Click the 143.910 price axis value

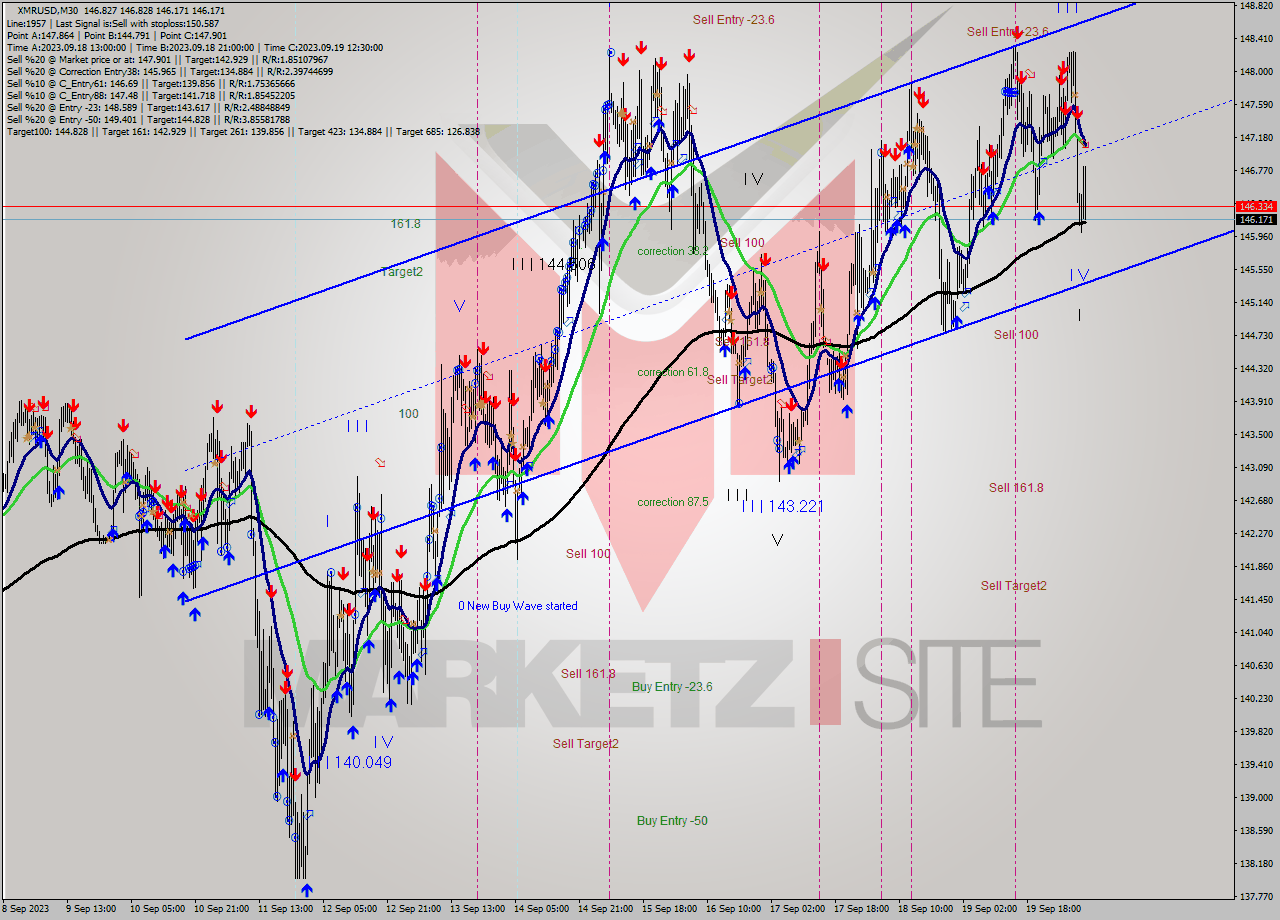(1256, 402)
